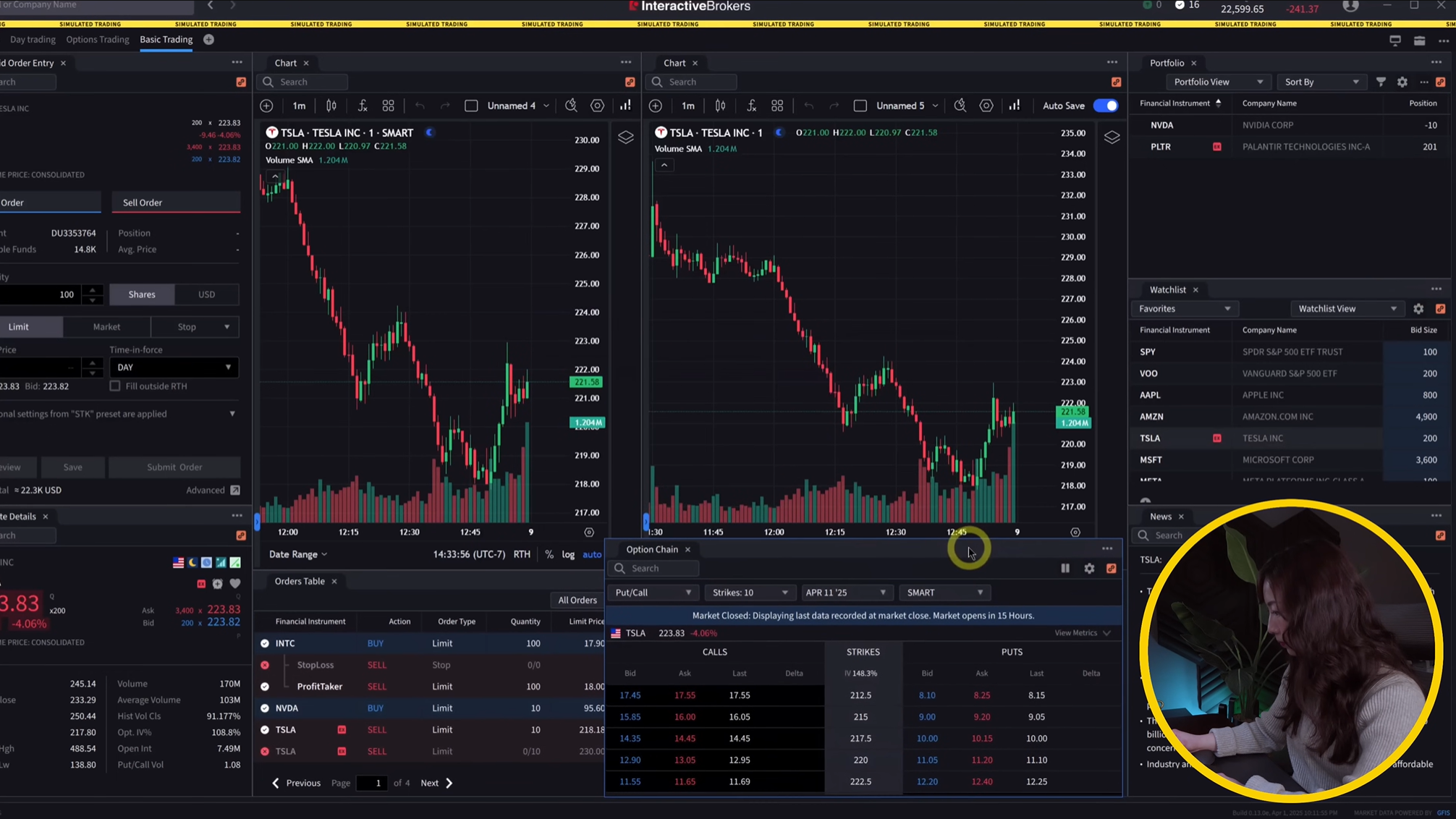Open the indicators fx icon in left chart

tap(363, 106)
